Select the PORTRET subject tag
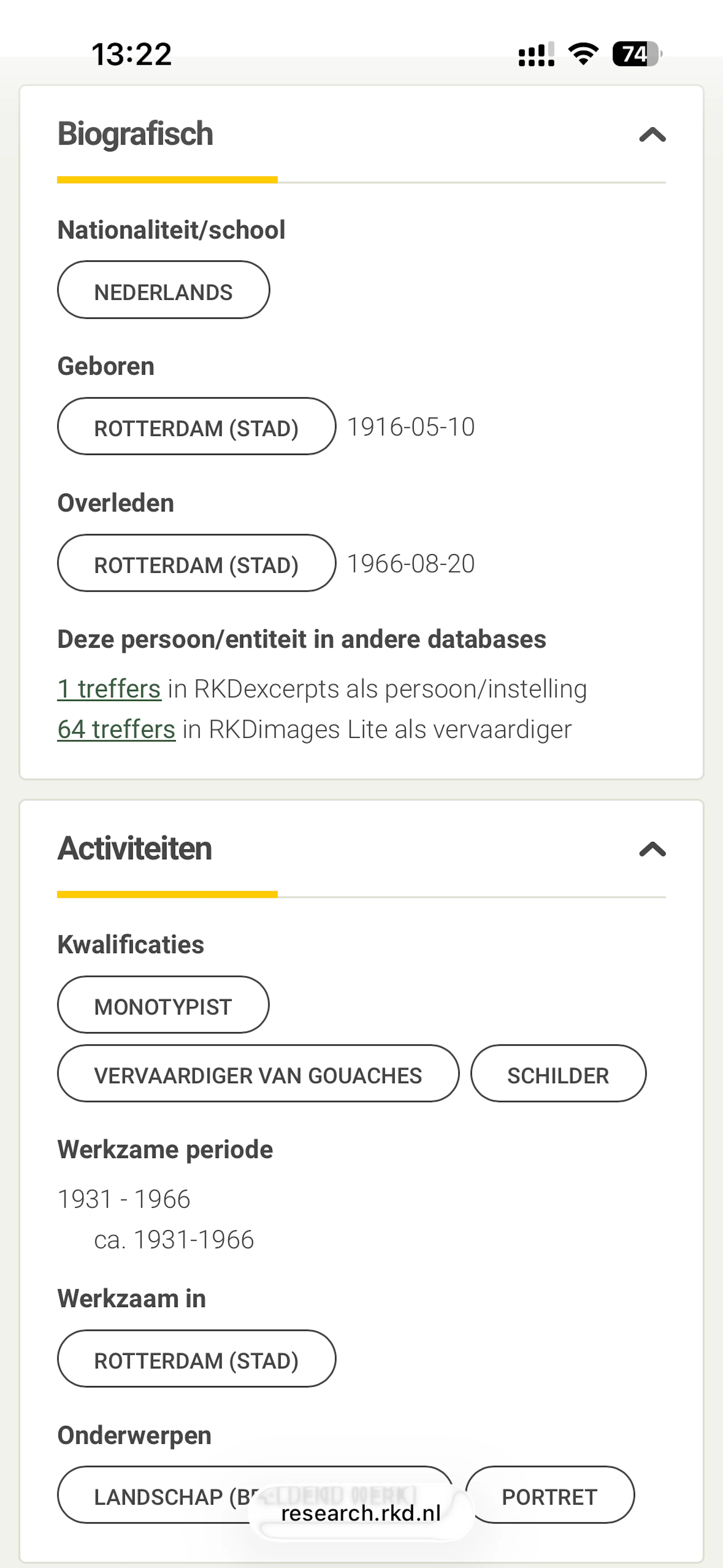The height and width of the screenshot is (1568, 723). click(x=549, y=1496)
